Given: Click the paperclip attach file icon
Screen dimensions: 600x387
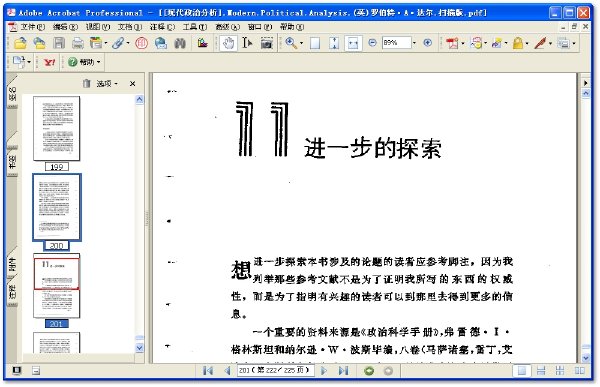Looking at the screenshot, I should pyautogui.click(x=118, y=43).
